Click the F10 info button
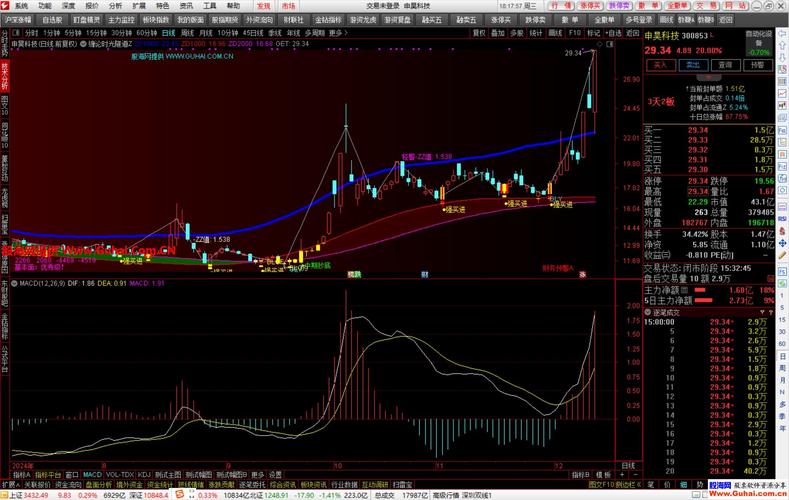789x500 pixels. [575, 33]
